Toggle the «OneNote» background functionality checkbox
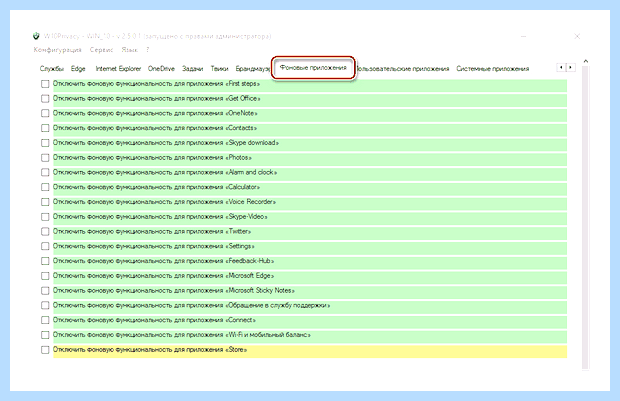620x401 pixels. pos(45,113)
